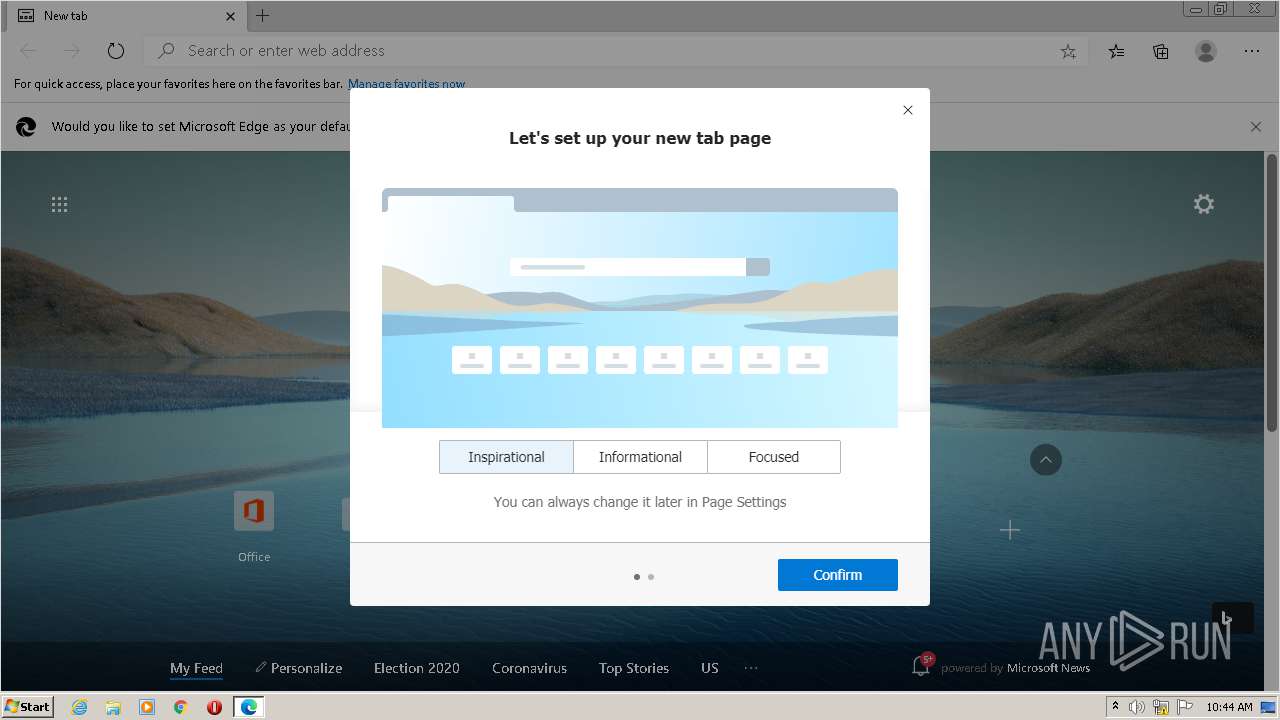
Task: Open the US feed tab
Action: coord(710,668)
